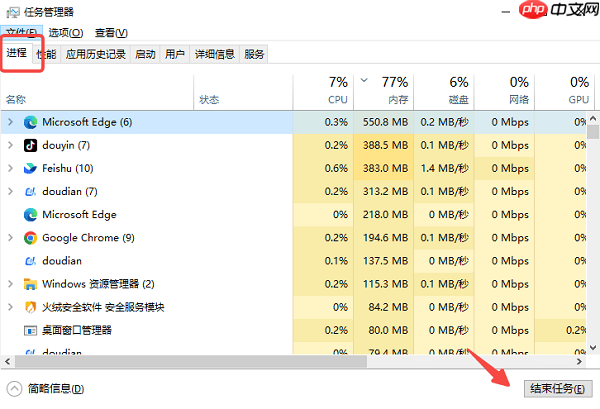Select the 115.3 MB memory cell
600x409 pixels.
pos(384,284)
